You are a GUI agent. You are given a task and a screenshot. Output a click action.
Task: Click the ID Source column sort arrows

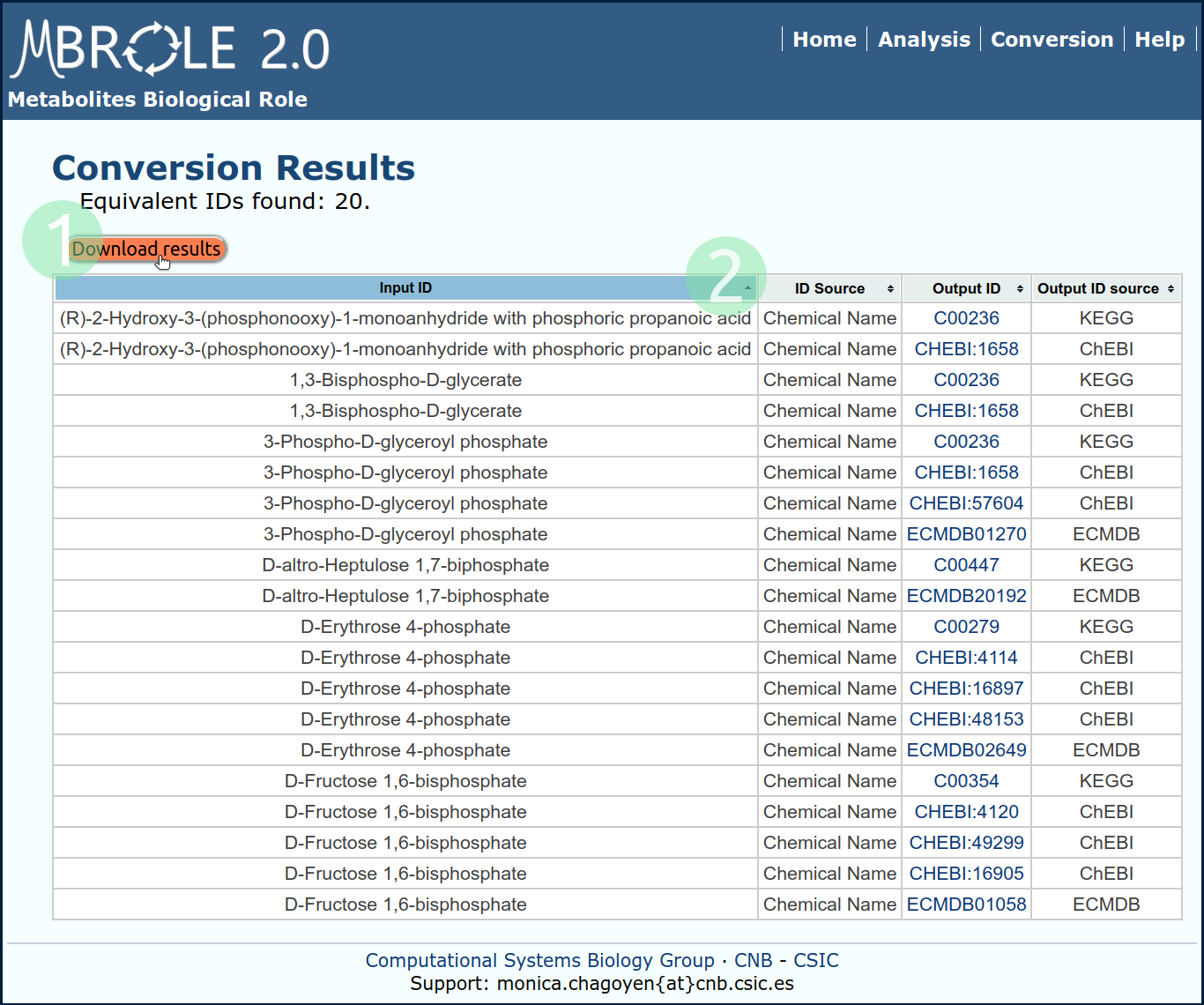point(890,289)
